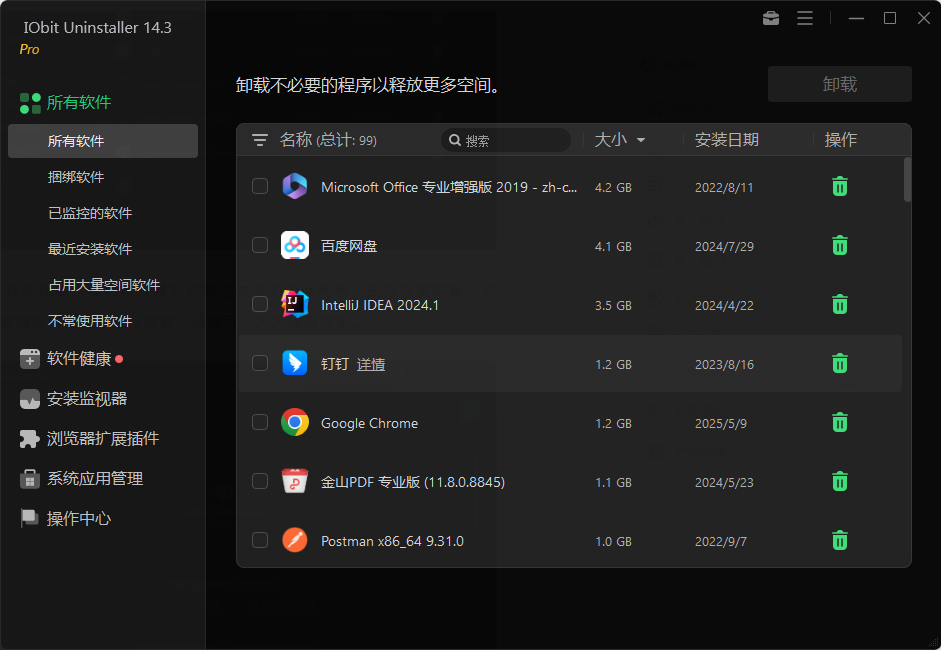The width and height of the screenshot is (941, 650).
Task: Delete Microsoft Office with its trash icon
Action: coord(840,187)
